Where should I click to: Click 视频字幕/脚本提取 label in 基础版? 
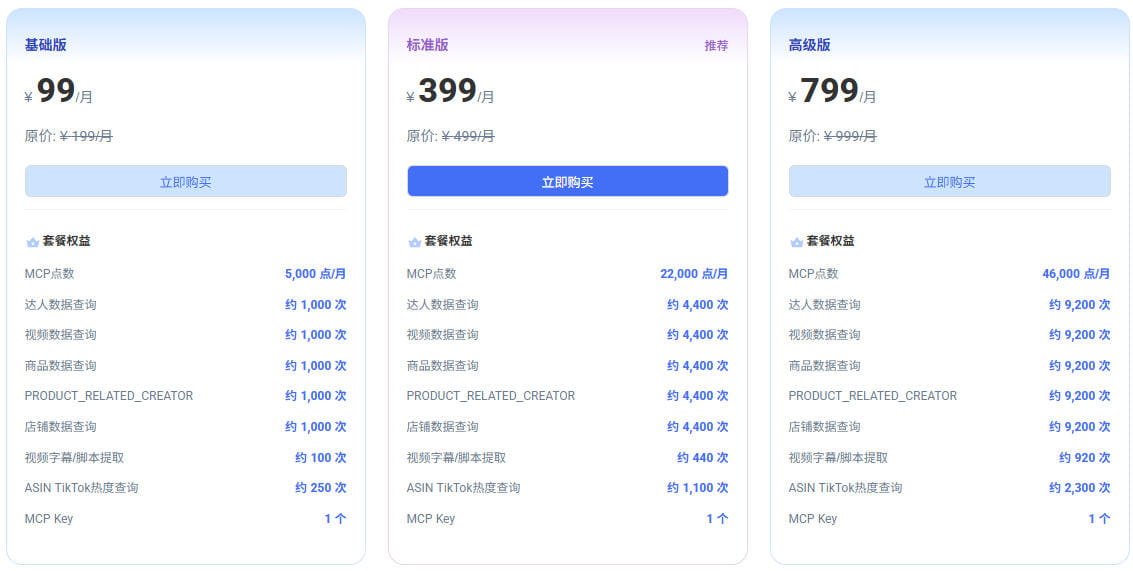(x=74, y=458)
